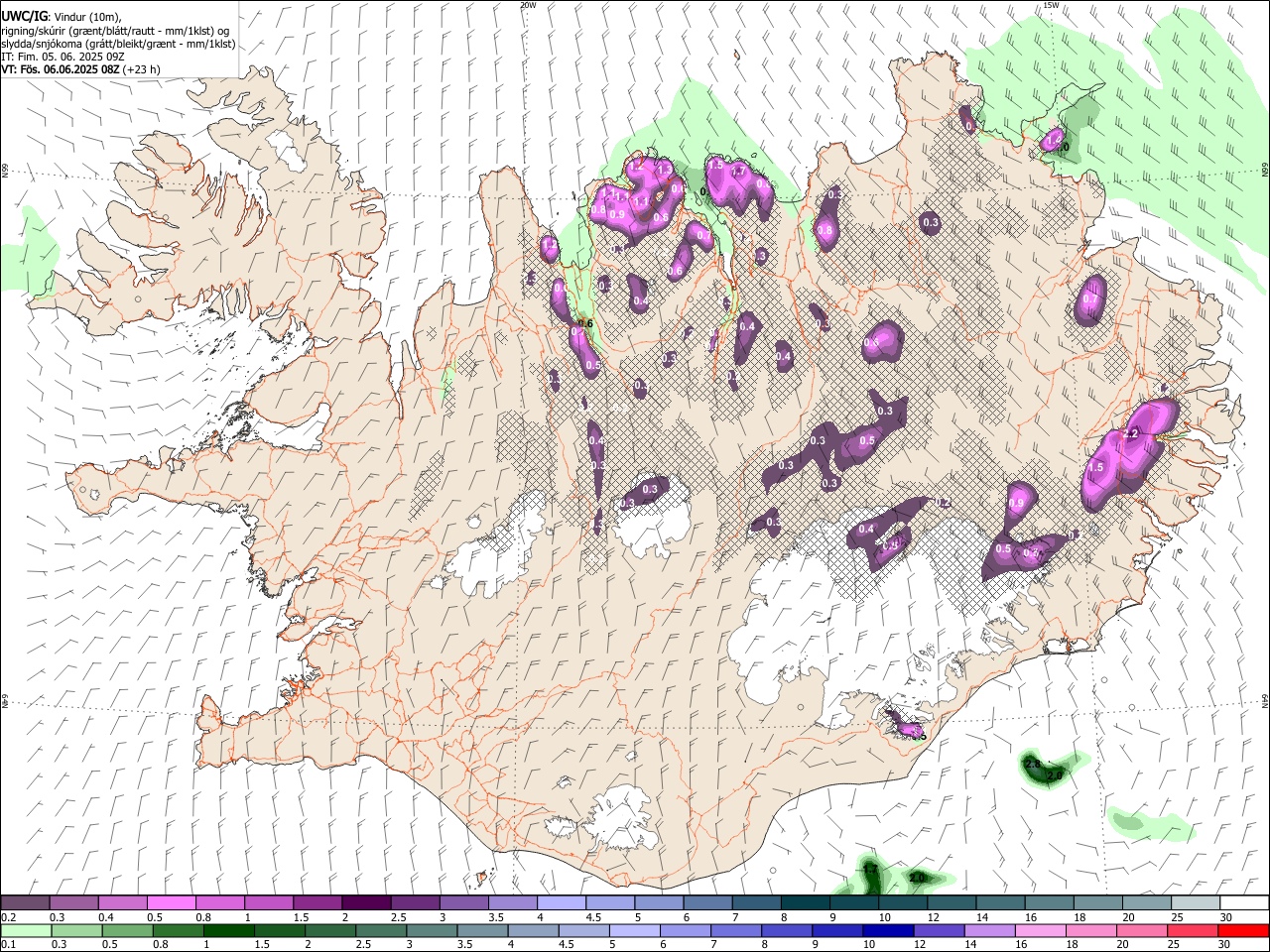
Task: Click the 20W longitude label
Action: pyautogui.click(x=527, y=5)
